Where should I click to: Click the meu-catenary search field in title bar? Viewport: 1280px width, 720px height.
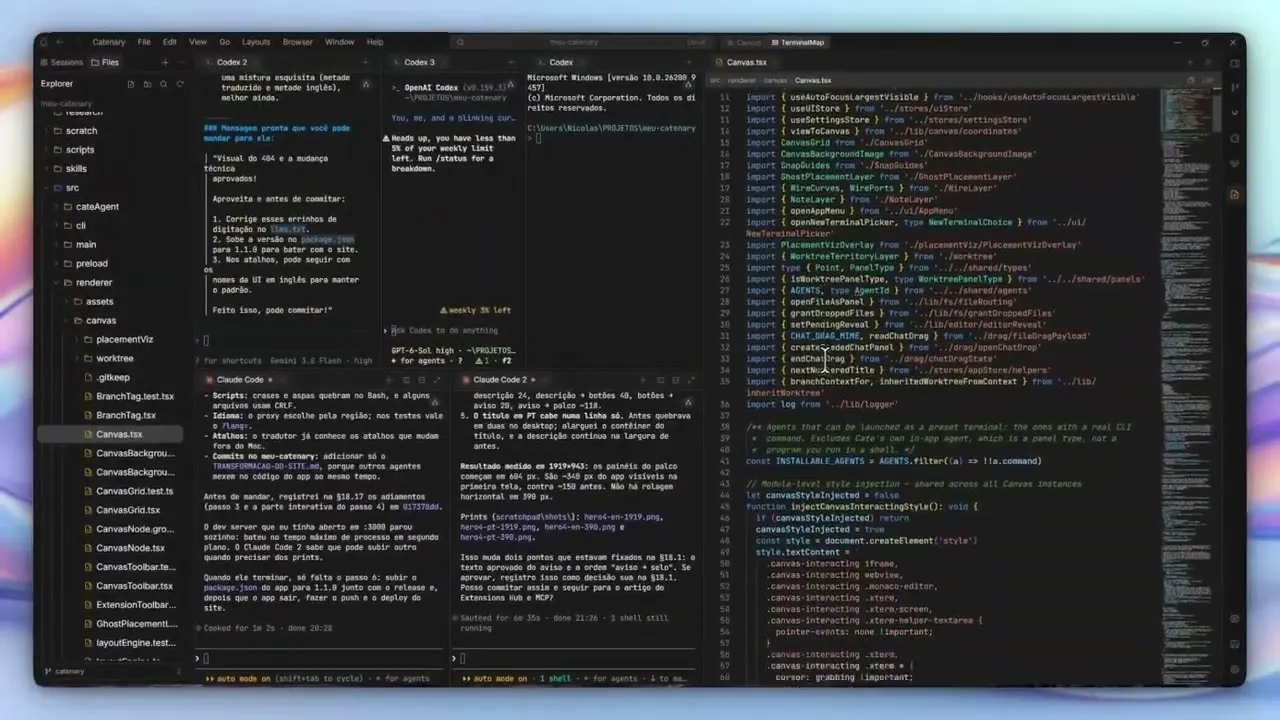pyautogui.click(x=580, y=42)
